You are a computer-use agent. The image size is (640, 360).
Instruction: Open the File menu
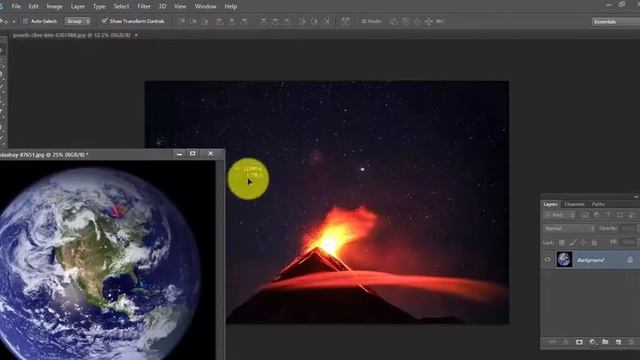pyautogui.click(x=16, y=7)
